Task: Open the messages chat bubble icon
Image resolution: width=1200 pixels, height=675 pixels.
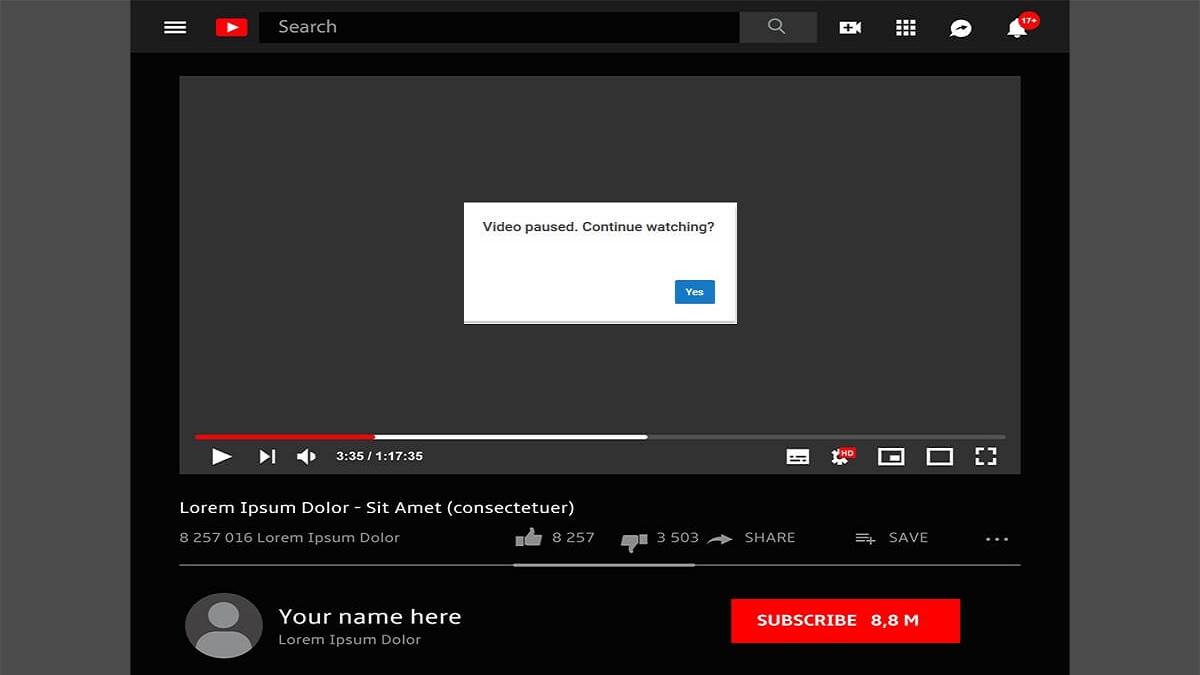Action: point(961,28)
